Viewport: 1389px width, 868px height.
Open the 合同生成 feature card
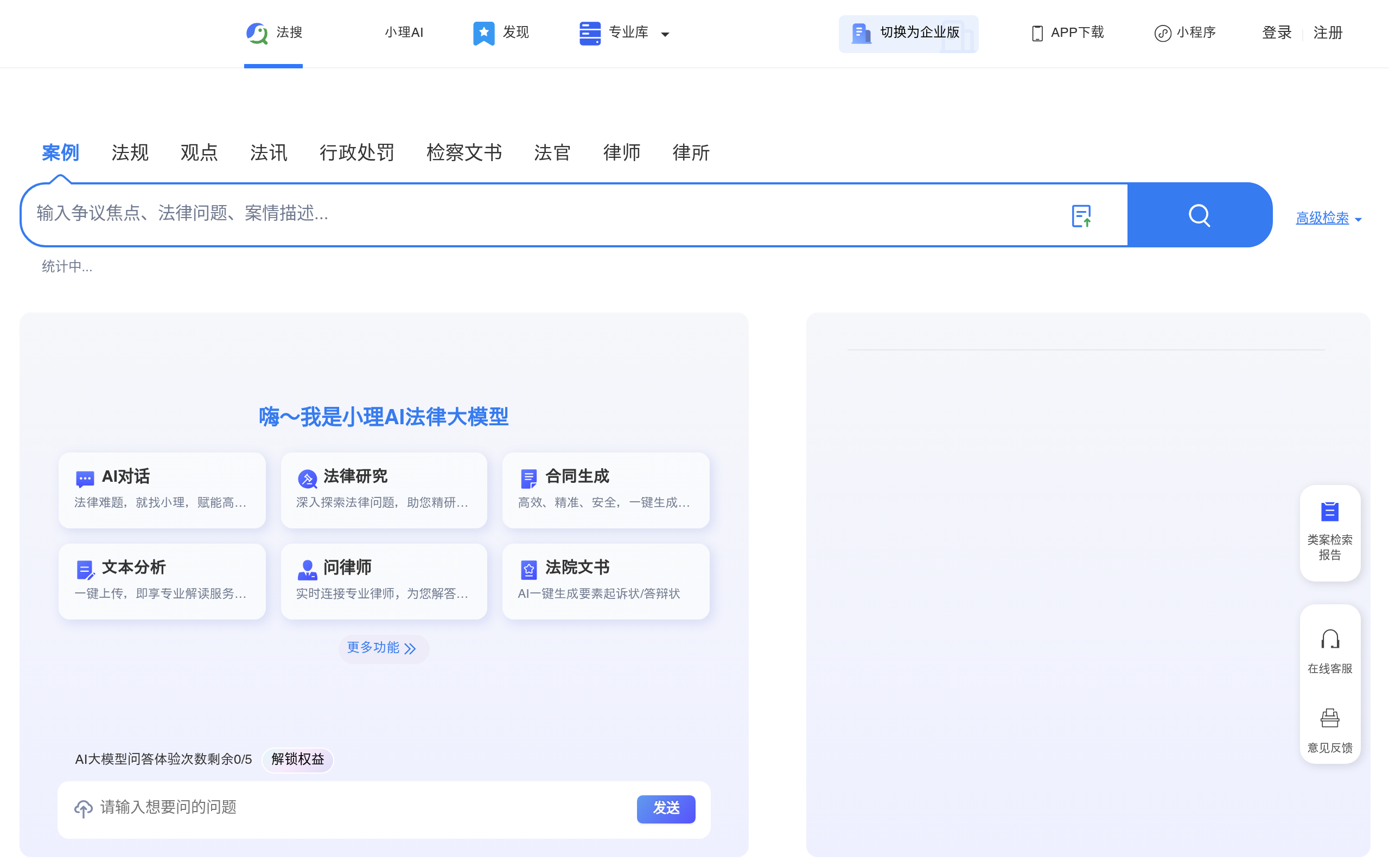point(606,490)
